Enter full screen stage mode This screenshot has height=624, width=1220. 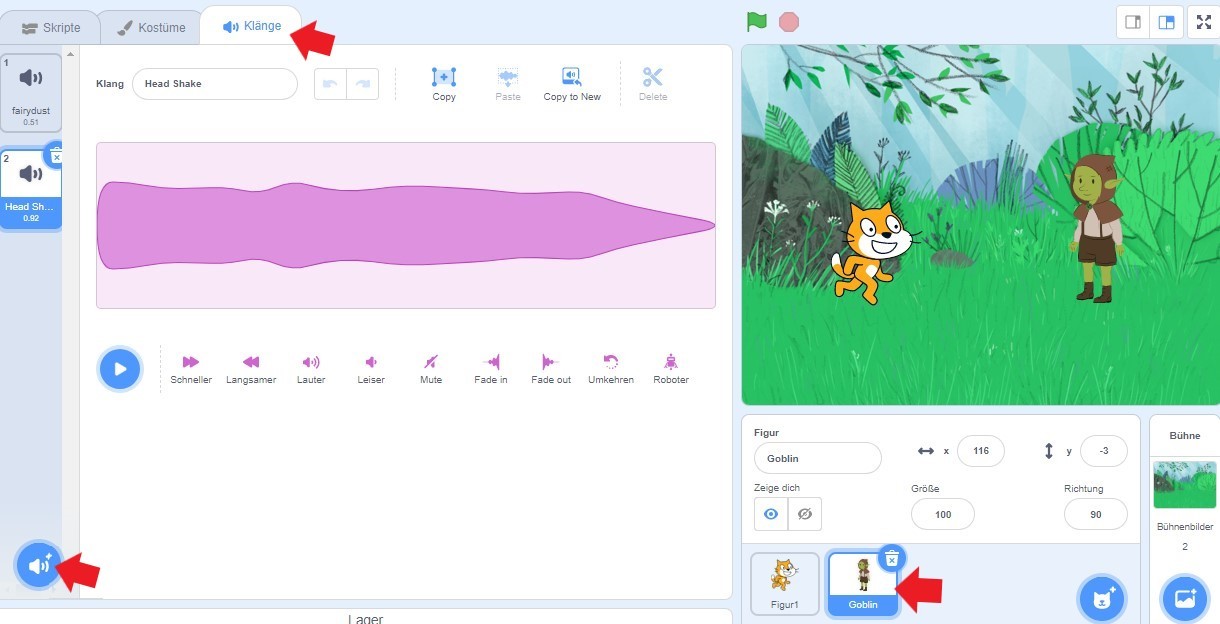tap(1203, 22)
